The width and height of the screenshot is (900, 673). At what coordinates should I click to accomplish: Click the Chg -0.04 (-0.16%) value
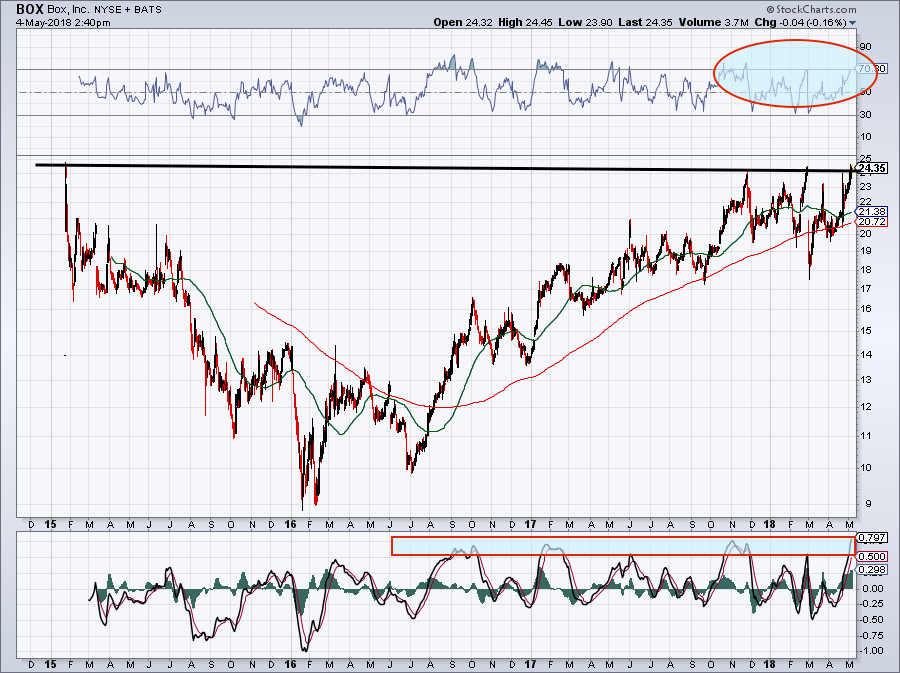(x=800, y=22)
